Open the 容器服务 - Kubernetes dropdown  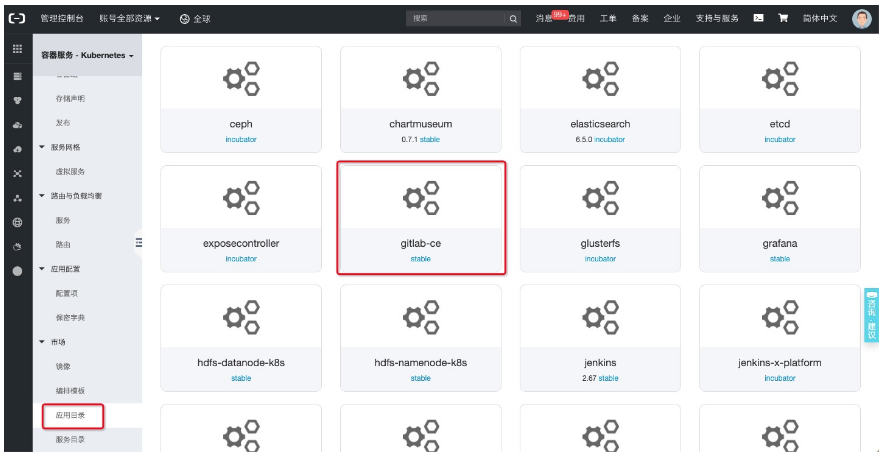[87, 56]
